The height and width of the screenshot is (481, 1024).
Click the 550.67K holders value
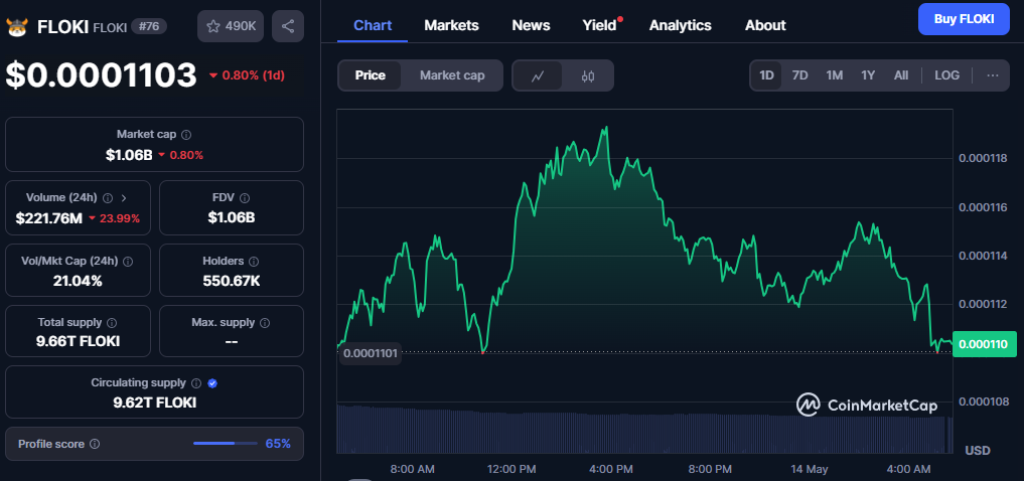point(231,281)
